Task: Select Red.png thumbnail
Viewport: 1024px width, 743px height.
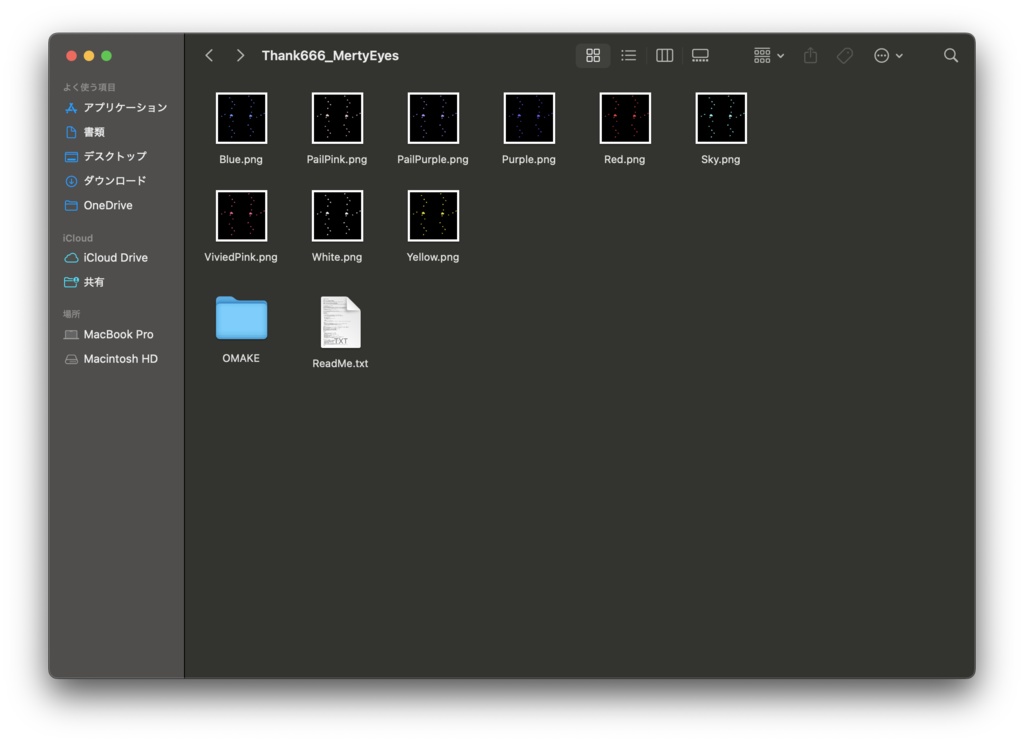Action: pos(625,118)
